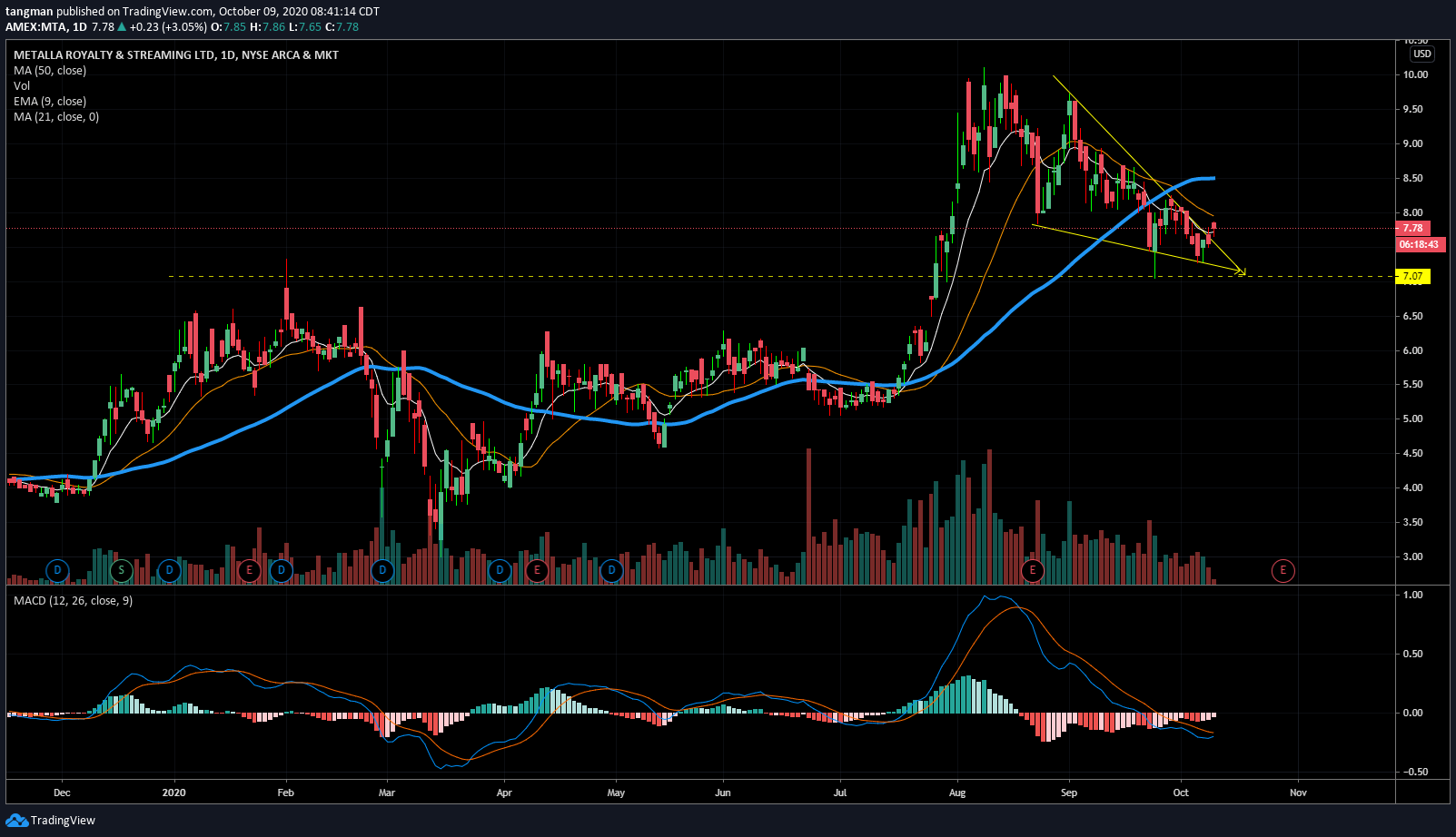The height and width of the screenshot is (837, 1456).
Task: Click the dividend 'D' marker above 2020 label
Action: tap(169, 570)
